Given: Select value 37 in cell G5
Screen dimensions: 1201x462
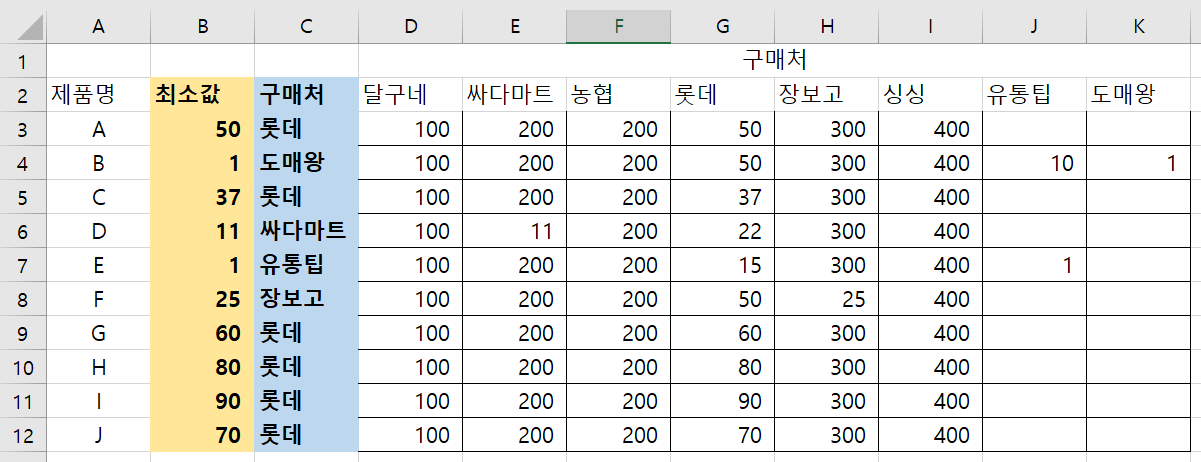Looking at the screenshot, I should 722,197.
